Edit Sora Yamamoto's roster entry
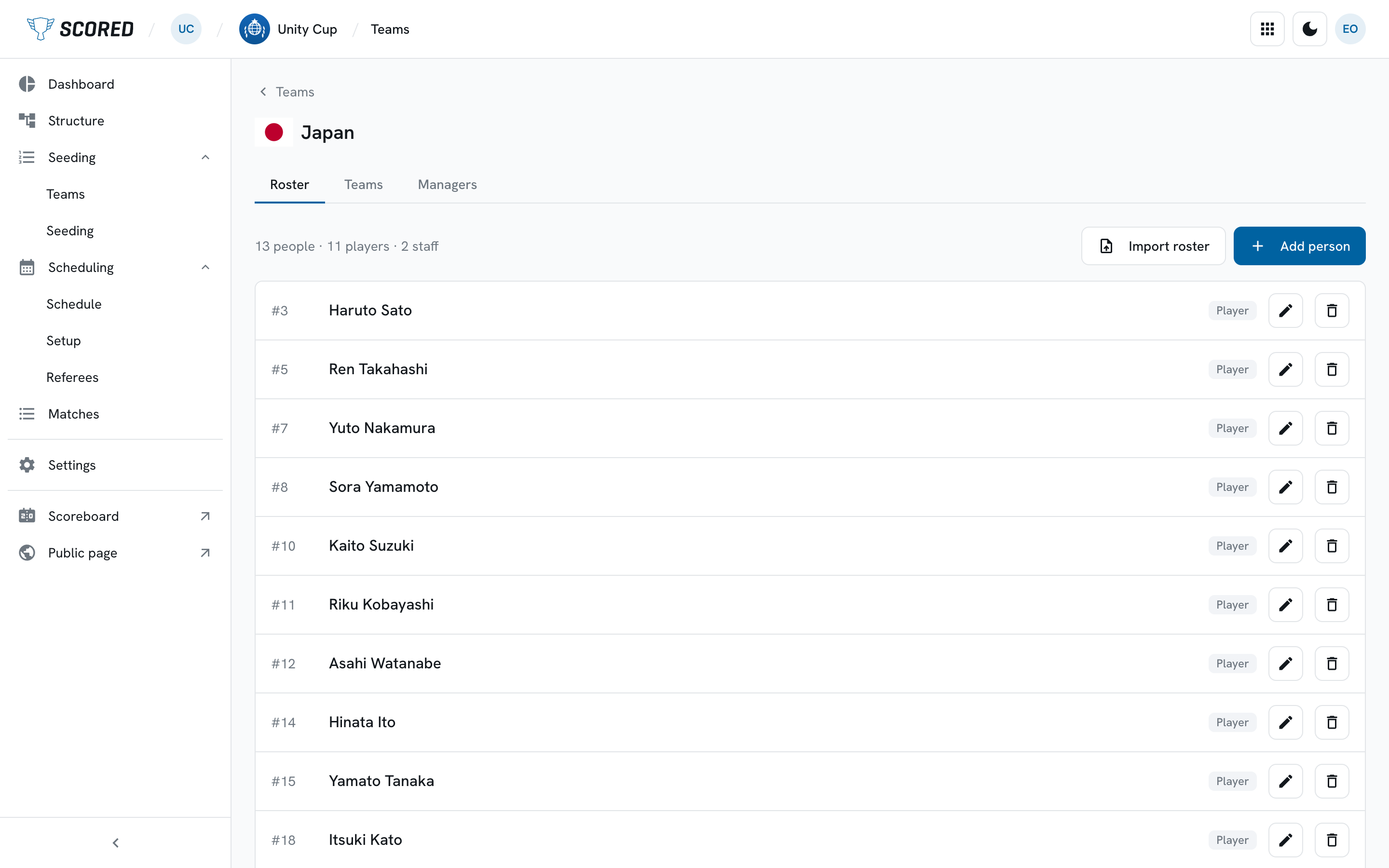Viewport: 1389px width, 868px height. pyautogui.click(x=1286, y=487)
